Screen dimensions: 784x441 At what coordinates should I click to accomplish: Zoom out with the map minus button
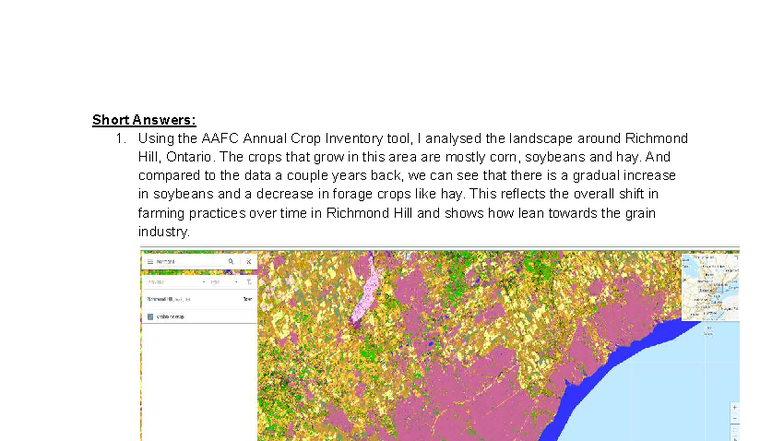[x=734, y=419]
